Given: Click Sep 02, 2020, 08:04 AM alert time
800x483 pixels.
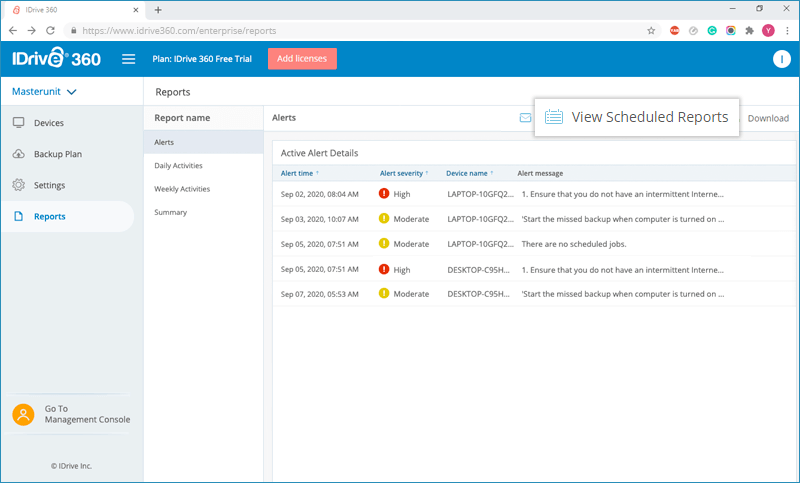Looking at the screenshot, I should click(319, 194).
